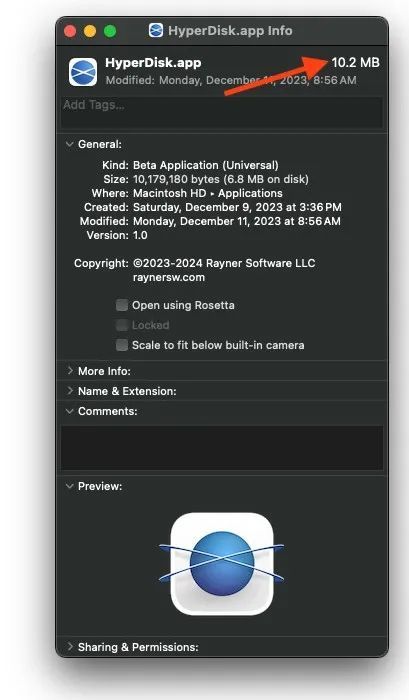
Task: Click the HyperDisk app icon in header
Action: point(83,72)
